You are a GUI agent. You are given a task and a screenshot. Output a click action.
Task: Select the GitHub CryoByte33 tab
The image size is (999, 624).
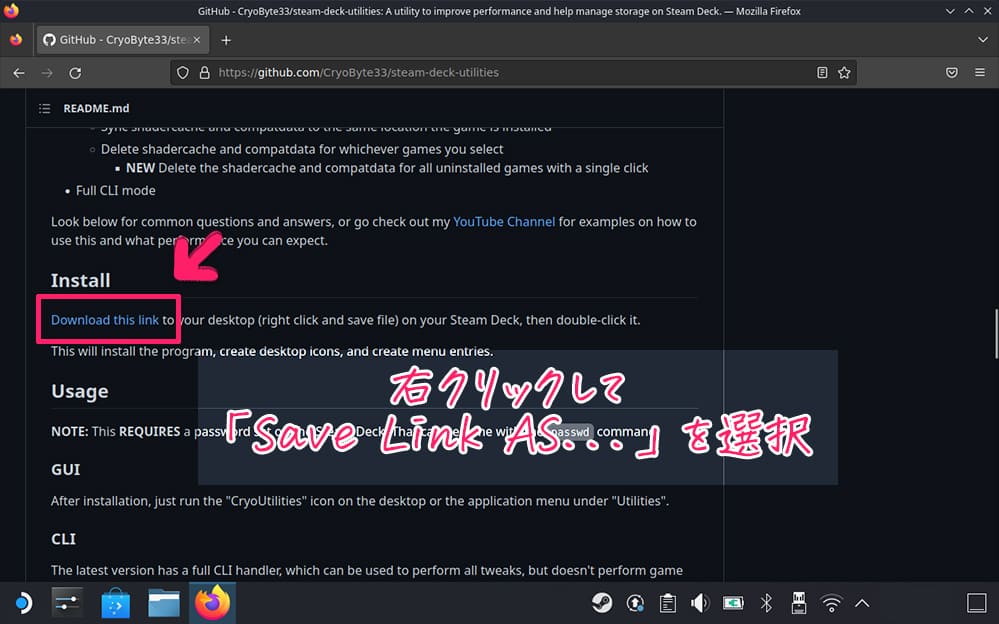121,40
